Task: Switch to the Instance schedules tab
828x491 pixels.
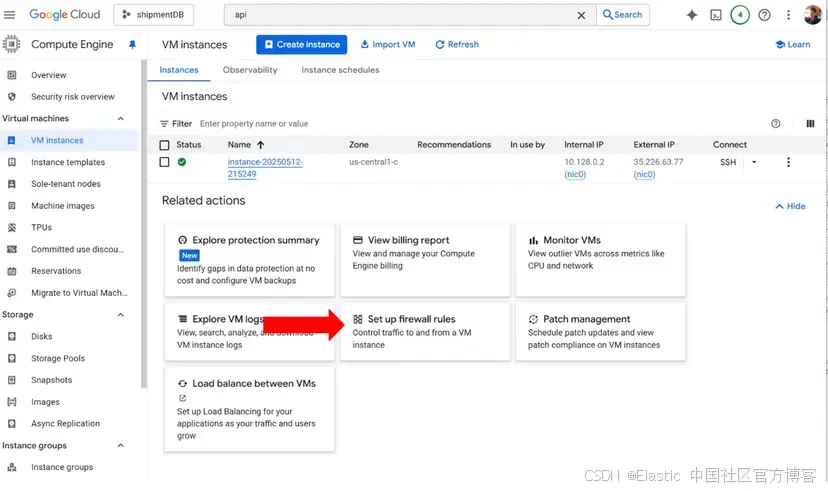Action: coord(340,70)
